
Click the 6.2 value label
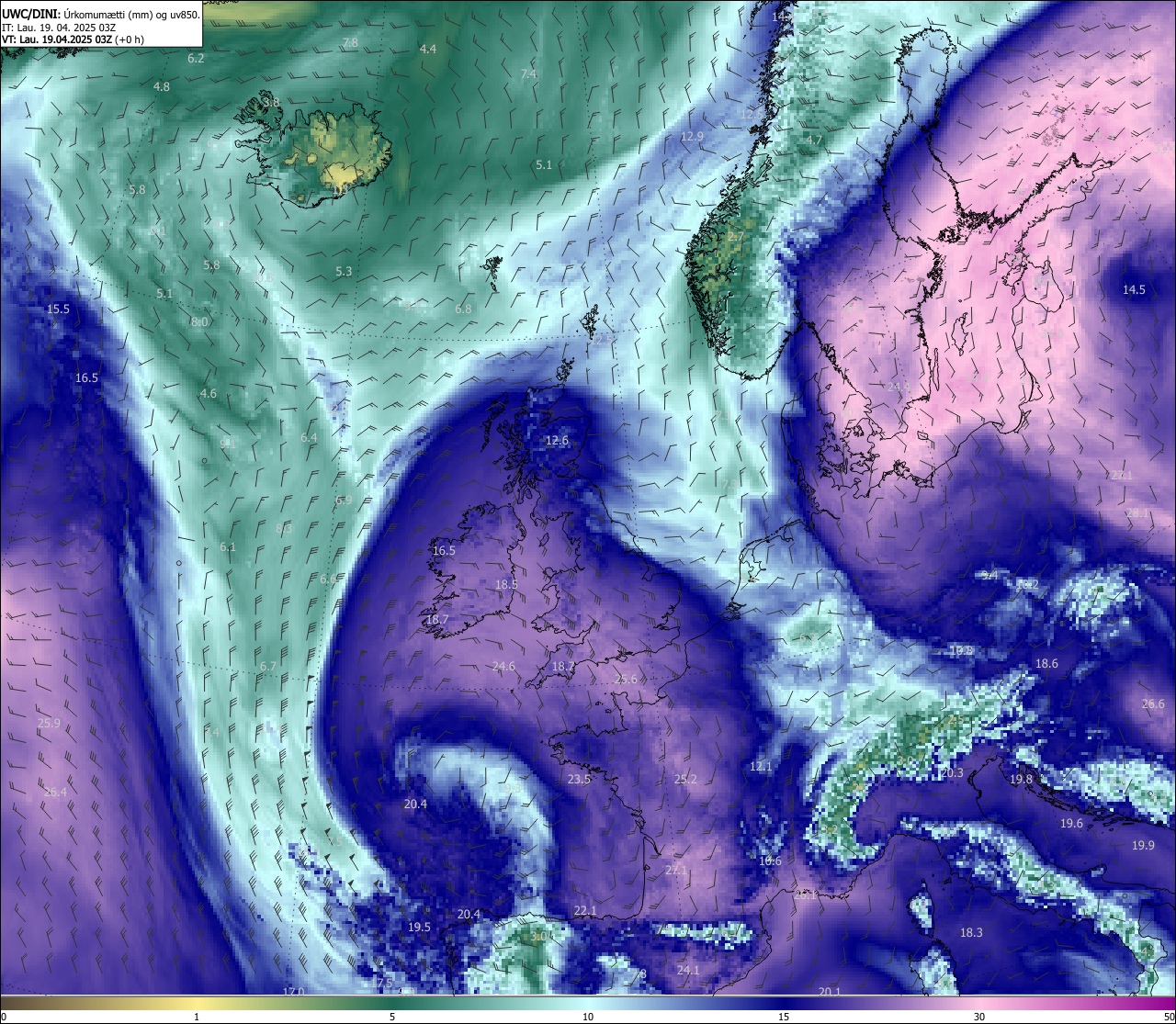pyautogui.click(x=196, y=59)
